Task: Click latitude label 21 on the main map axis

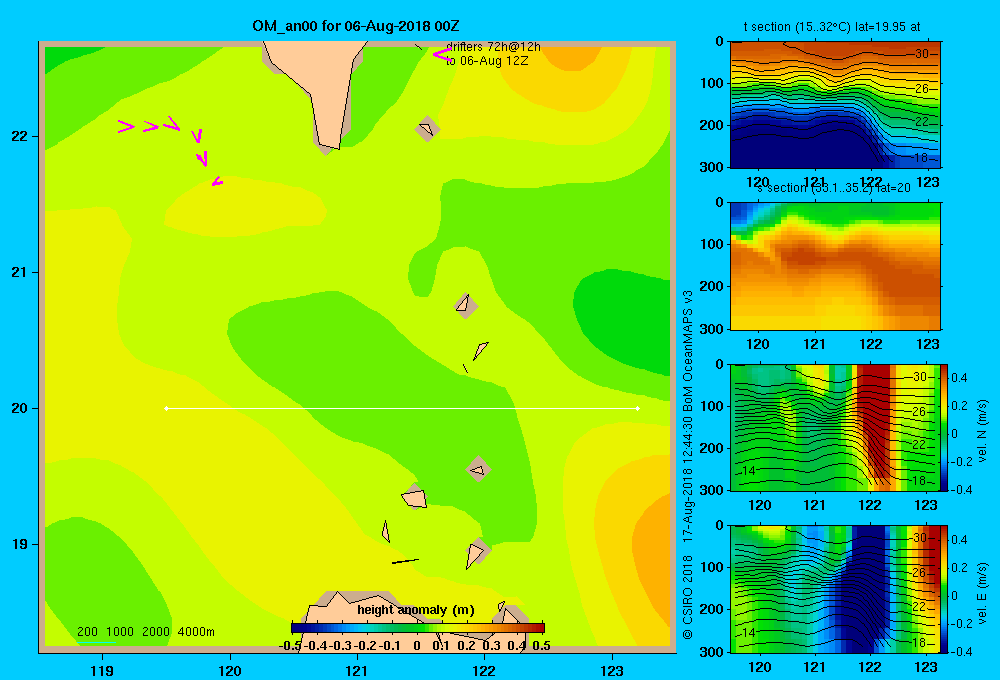Action: point(20,272)
